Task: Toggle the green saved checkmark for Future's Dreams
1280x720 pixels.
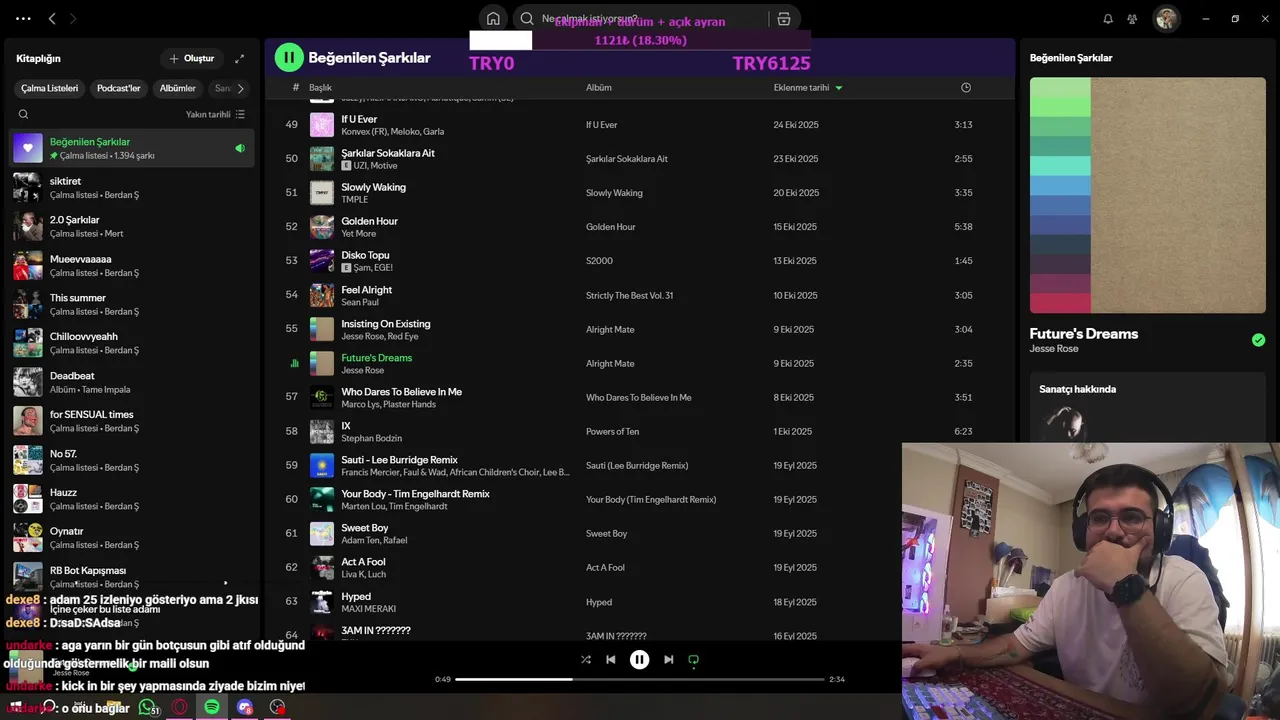Action: pos(1258,340)
